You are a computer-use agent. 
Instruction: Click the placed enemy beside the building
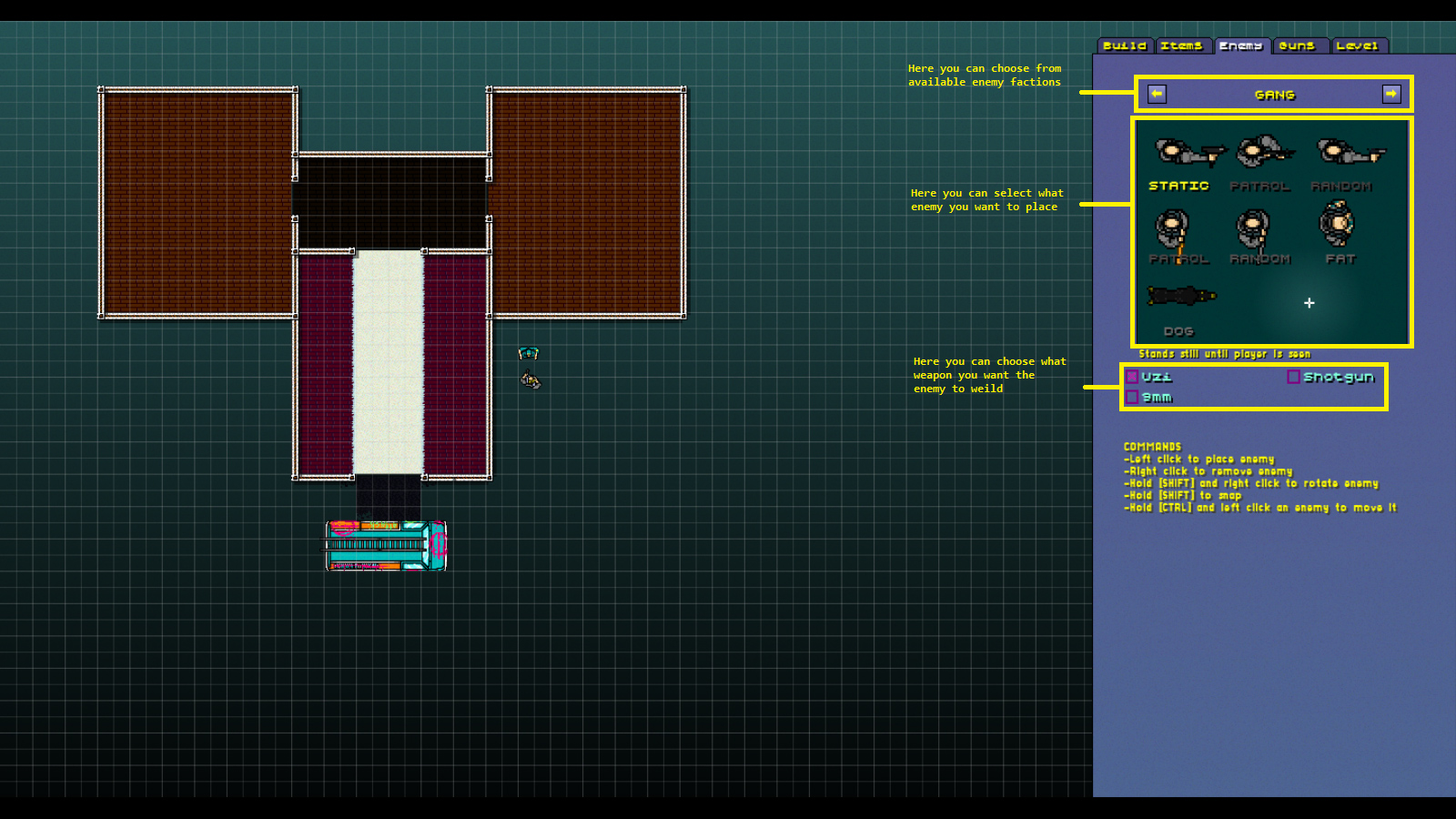point(531,379)
